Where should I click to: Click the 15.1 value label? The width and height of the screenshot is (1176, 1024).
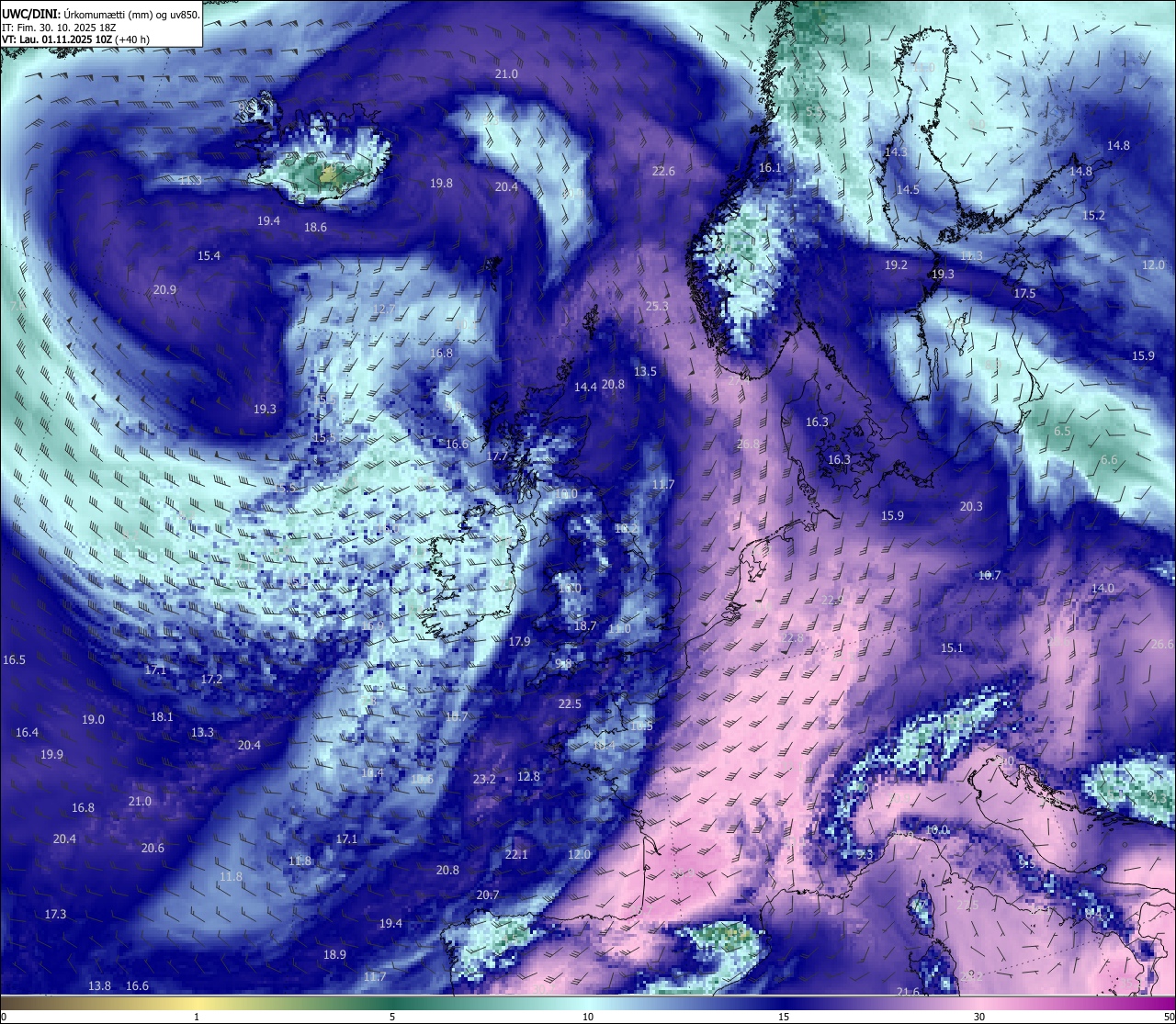952,647
